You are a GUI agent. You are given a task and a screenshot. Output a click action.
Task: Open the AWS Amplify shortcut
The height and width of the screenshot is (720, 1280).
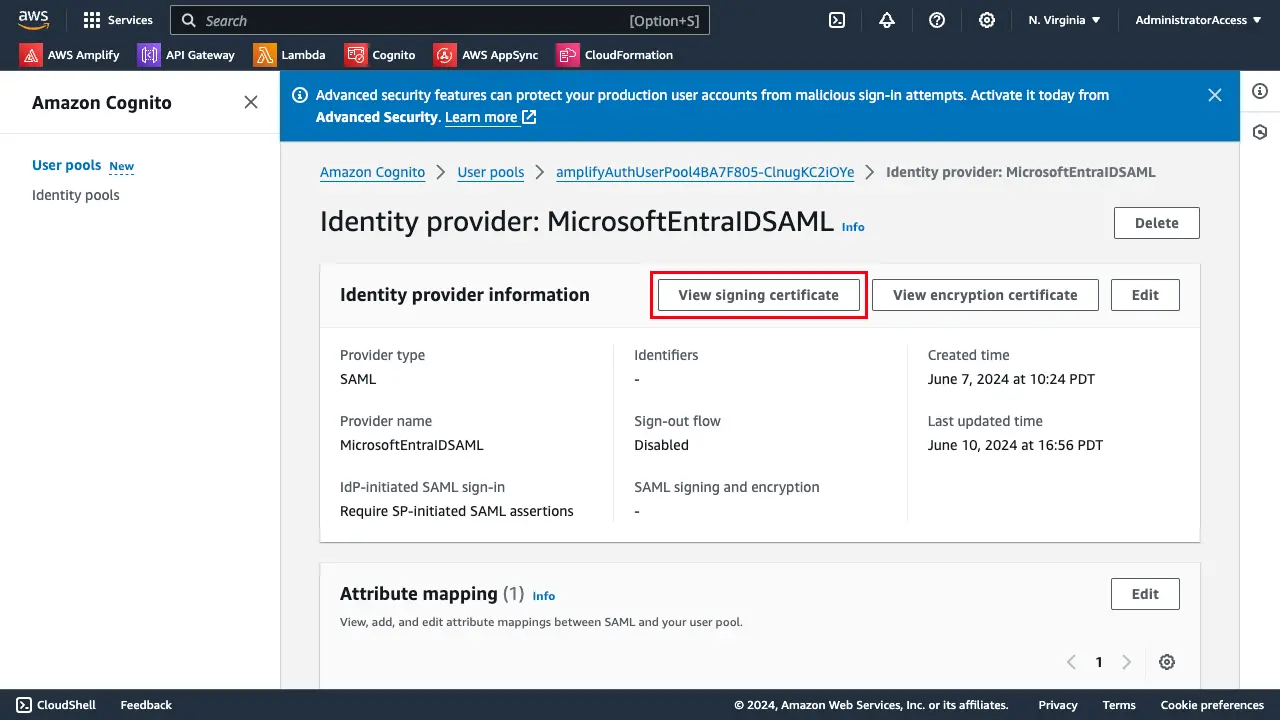[70, 55]
